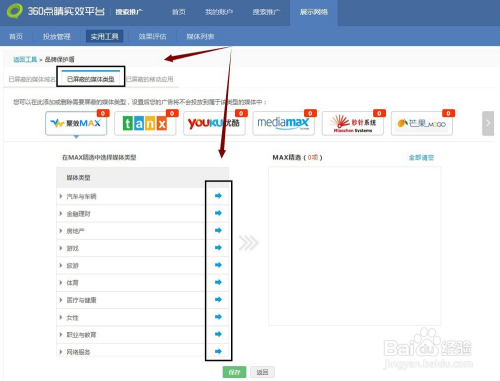
Task: Follow the 返回工具 breadcrumb link
Action: (25, 59)
